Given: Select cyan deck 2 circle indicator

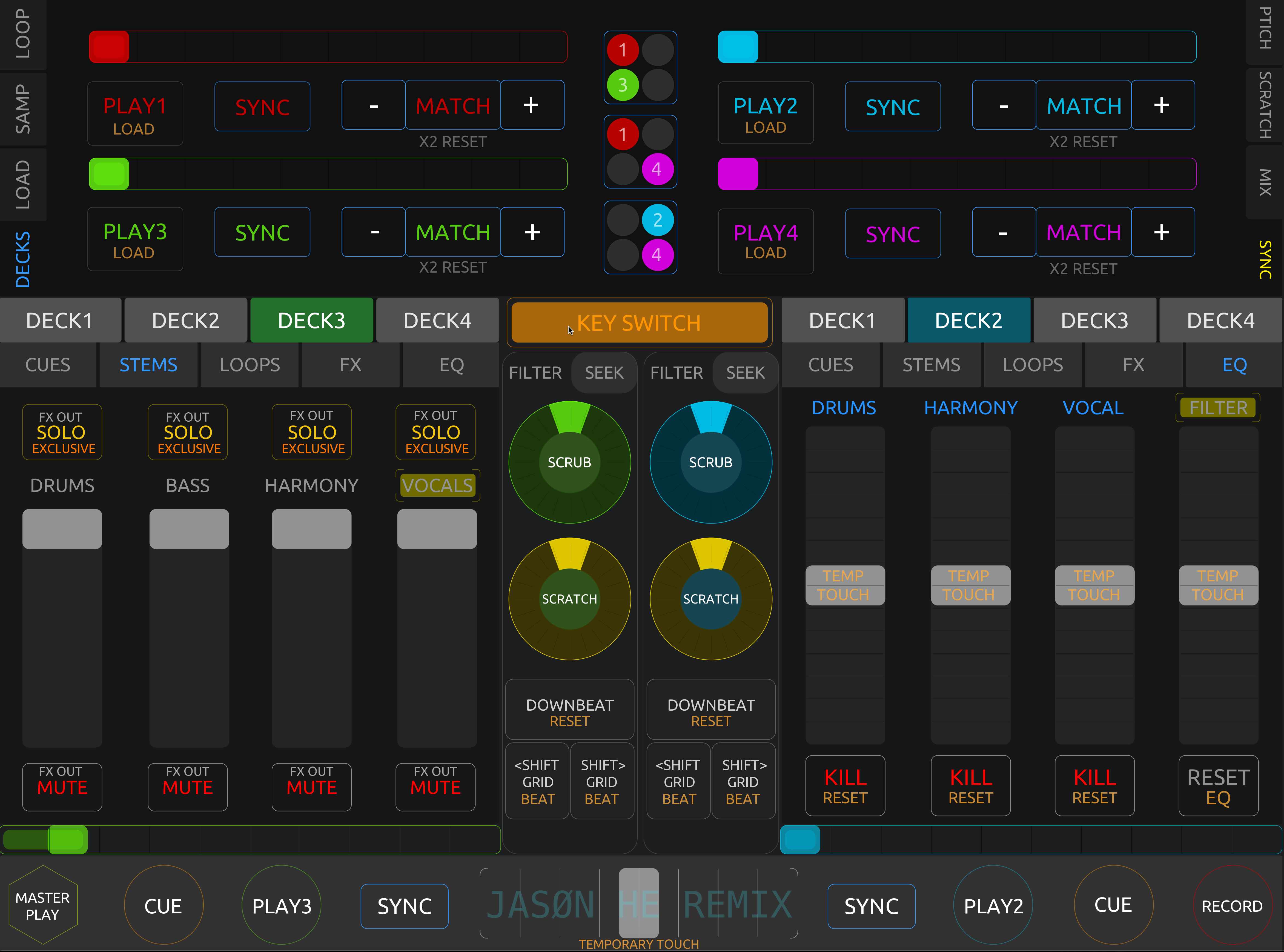Looking at the screenshot, I should click(657, 219).
